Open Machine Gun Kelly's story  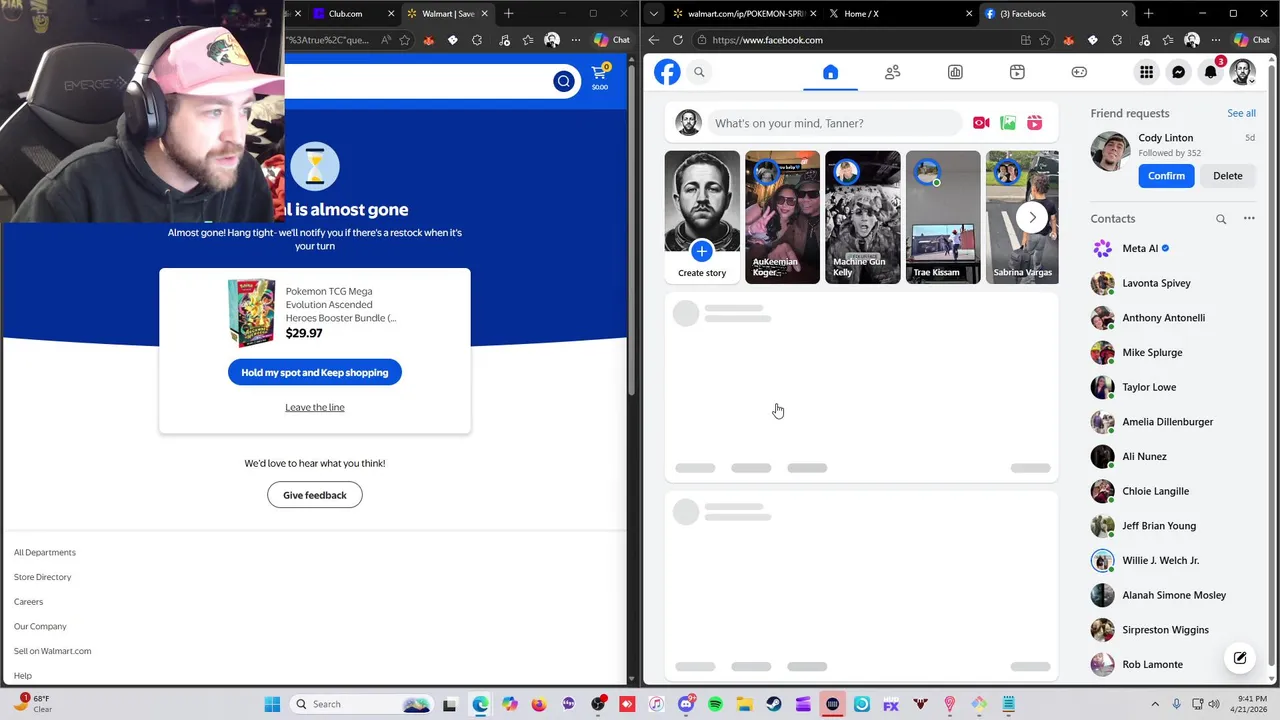point(862,217)
